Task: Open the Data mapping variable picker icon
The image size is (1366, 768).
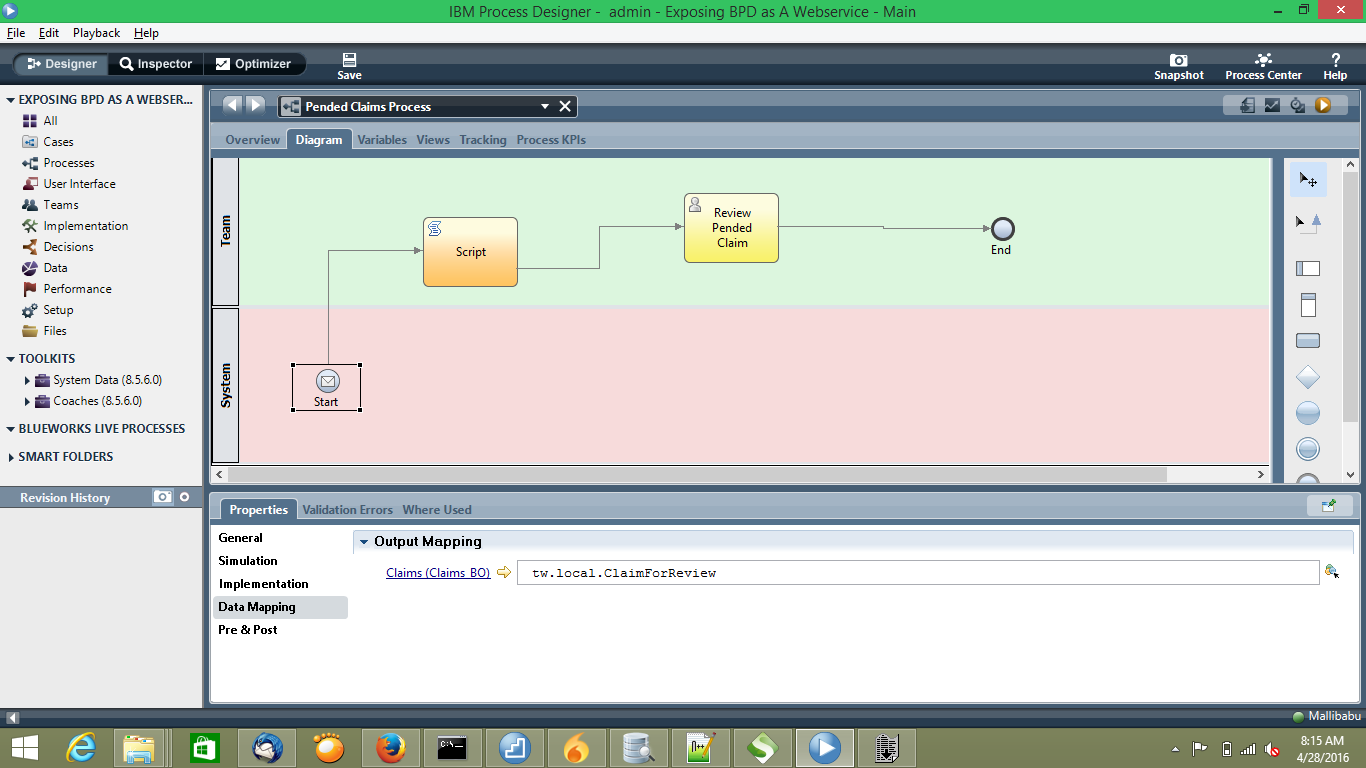Action: point(1331,572)
